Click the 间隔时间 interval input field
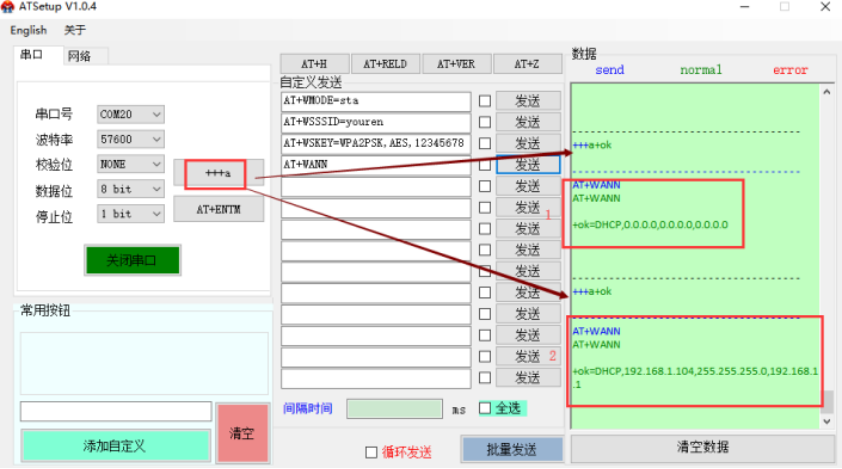The width and height of the screenshot is (842, 469). 394,409
